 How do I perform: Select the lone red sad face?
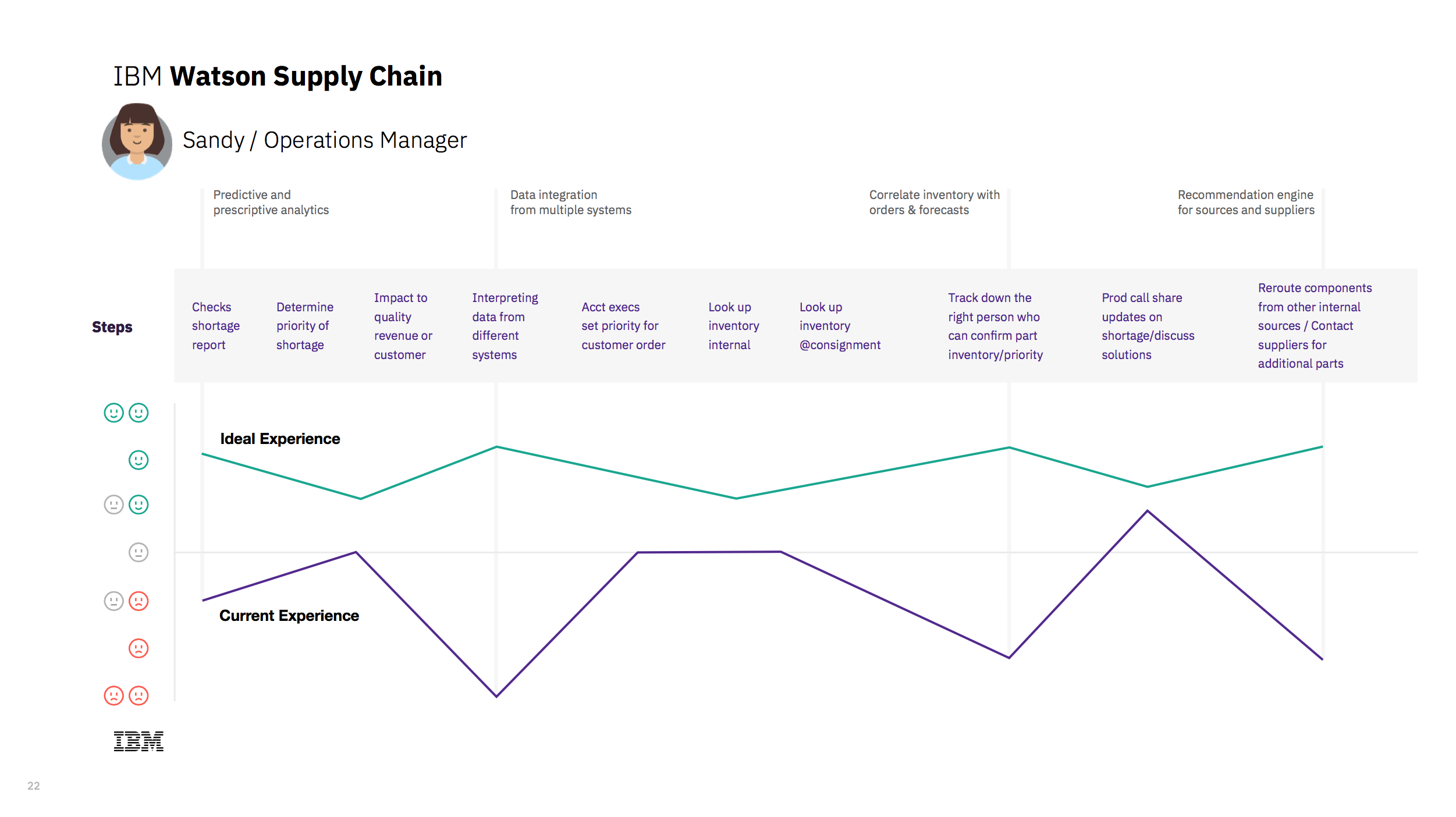tap(139, 648)
